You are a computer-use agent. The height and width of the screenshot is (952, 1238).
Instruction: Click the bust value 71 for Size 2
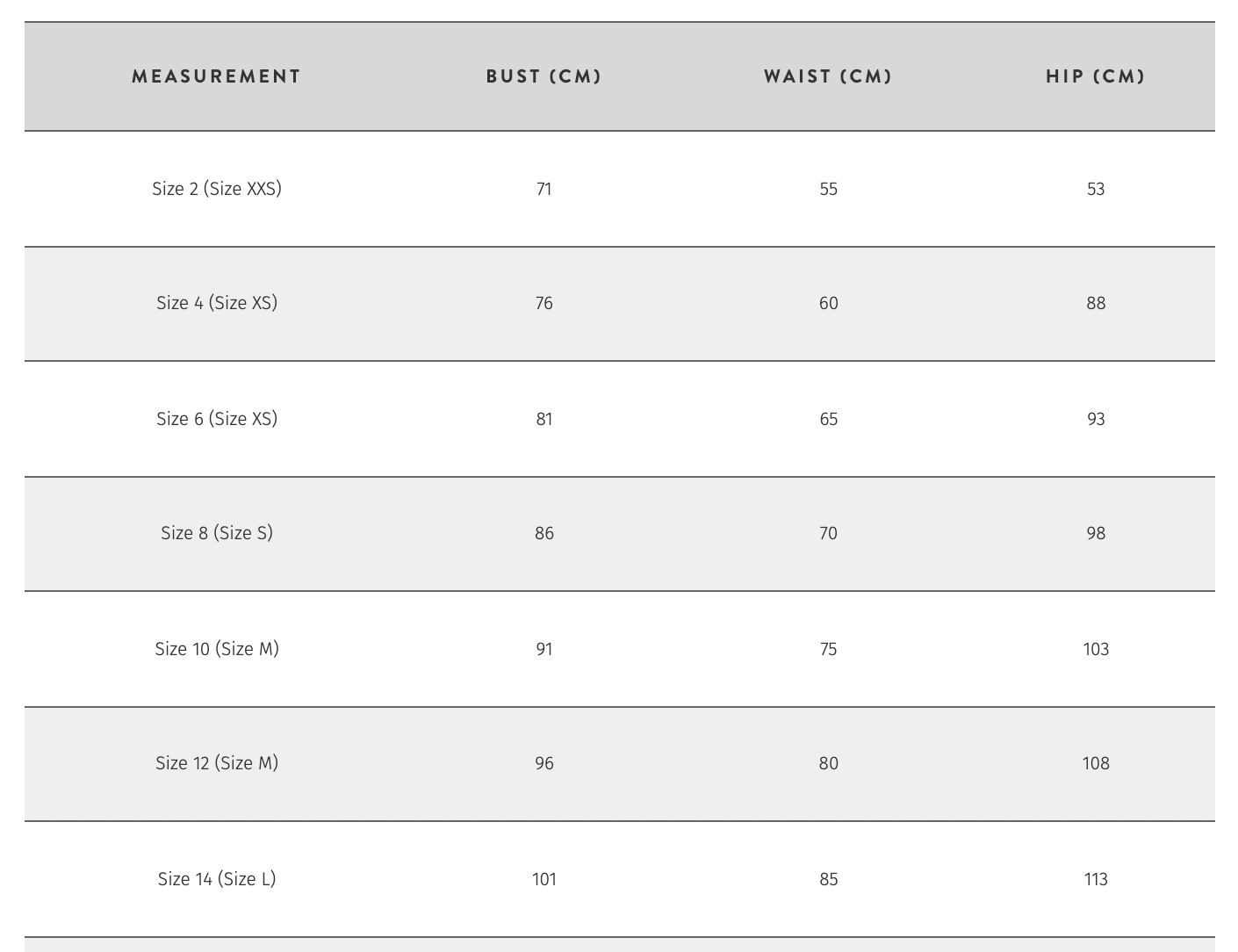click(543, 189)
